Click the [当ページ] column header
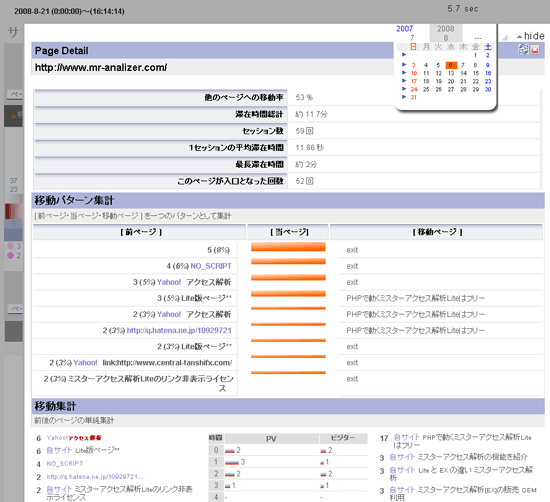Image resolution: width=550 pixels, height=502 pixels. (x=289, y=232)
